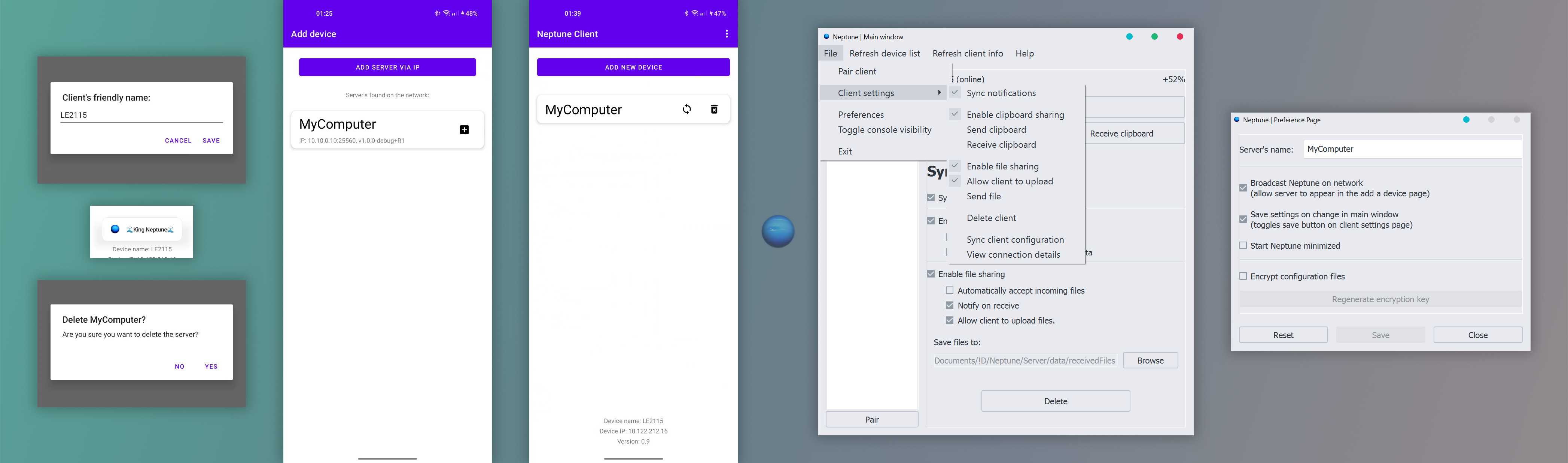Tap CANCEL in the friendly name dialog
1568x463 pixels.
(178, 141)
